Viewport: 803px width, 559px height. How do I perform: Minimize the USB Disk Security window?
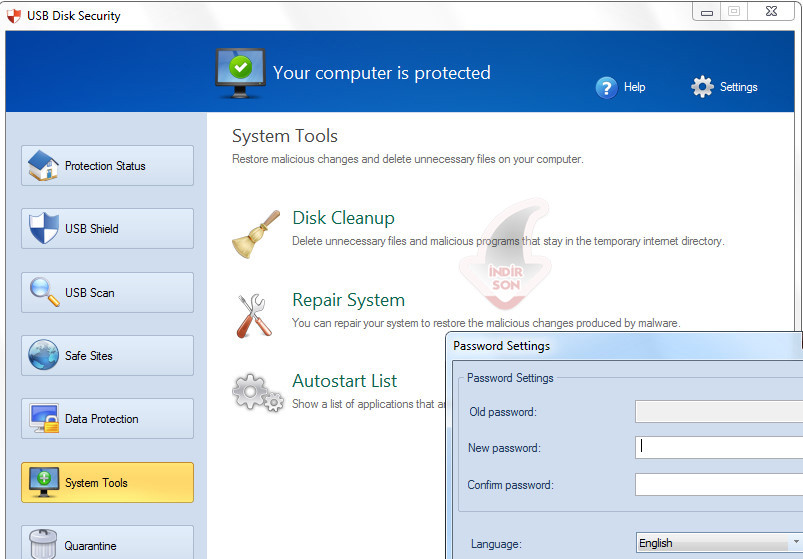click(x=707, y=11)
